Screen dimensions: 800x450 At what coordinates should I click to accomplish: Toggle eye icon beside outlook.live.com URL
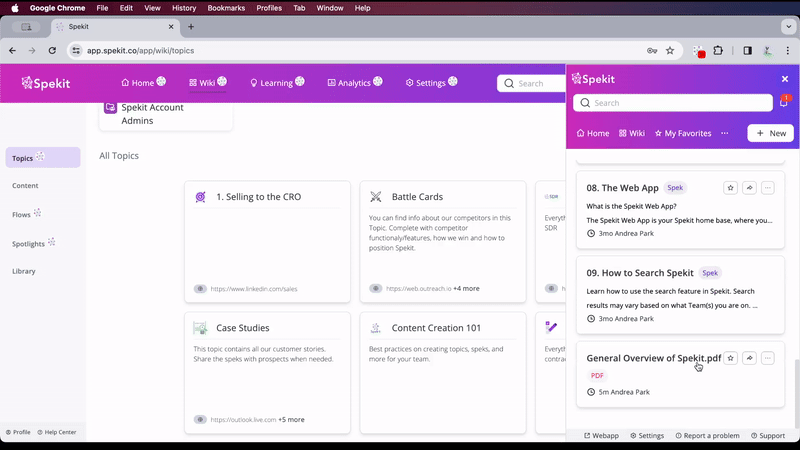tap(200, 419)
